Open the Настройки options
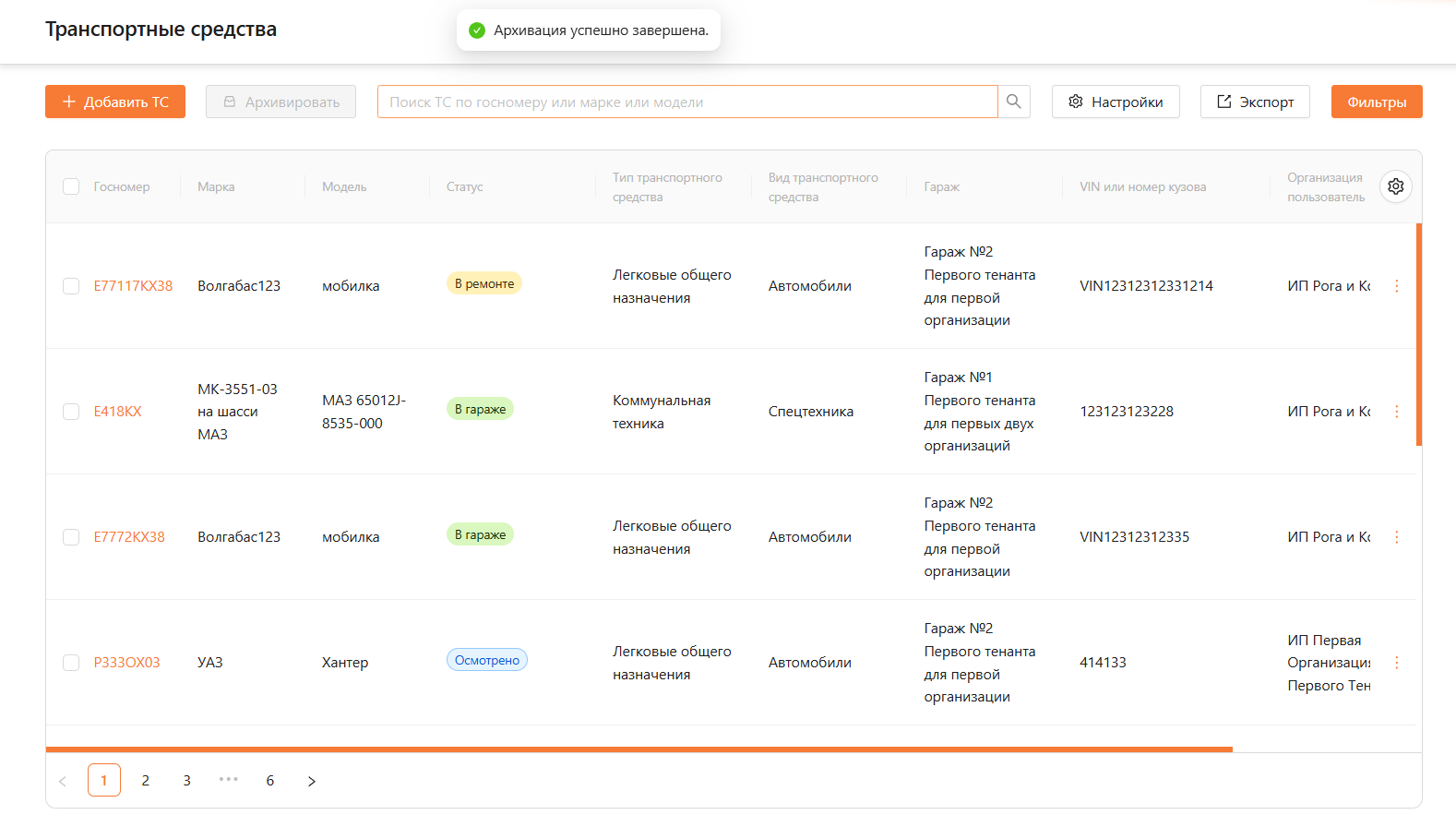Viewport: 1456px width, 827px height. [x=1115, y=102]
